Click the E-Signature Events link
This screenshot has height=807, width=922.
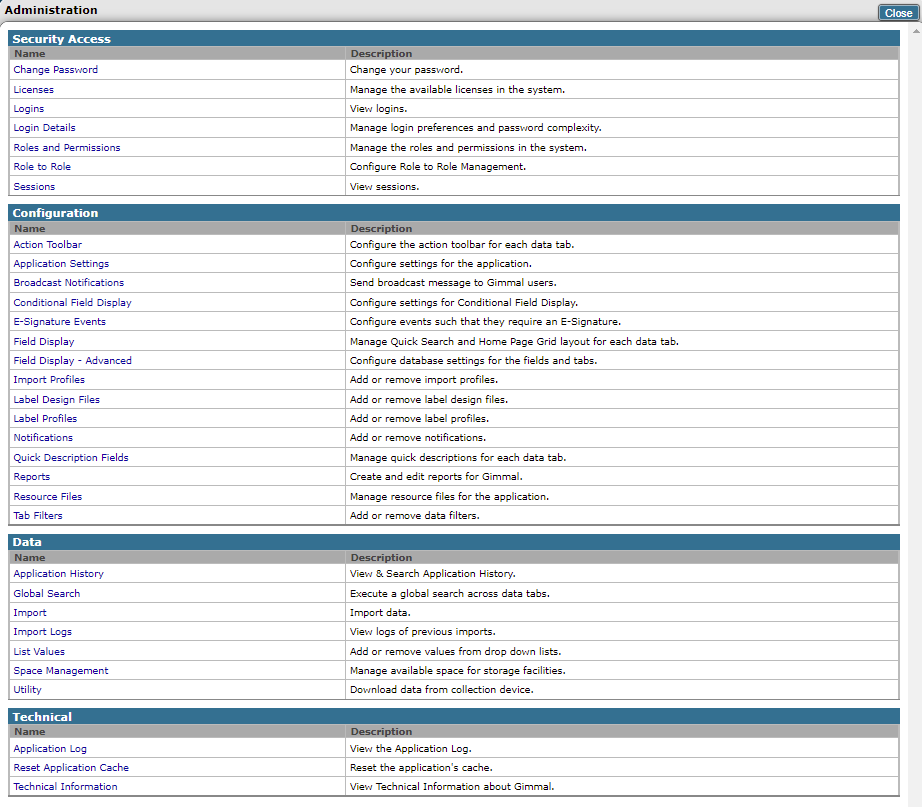[59, 322]
